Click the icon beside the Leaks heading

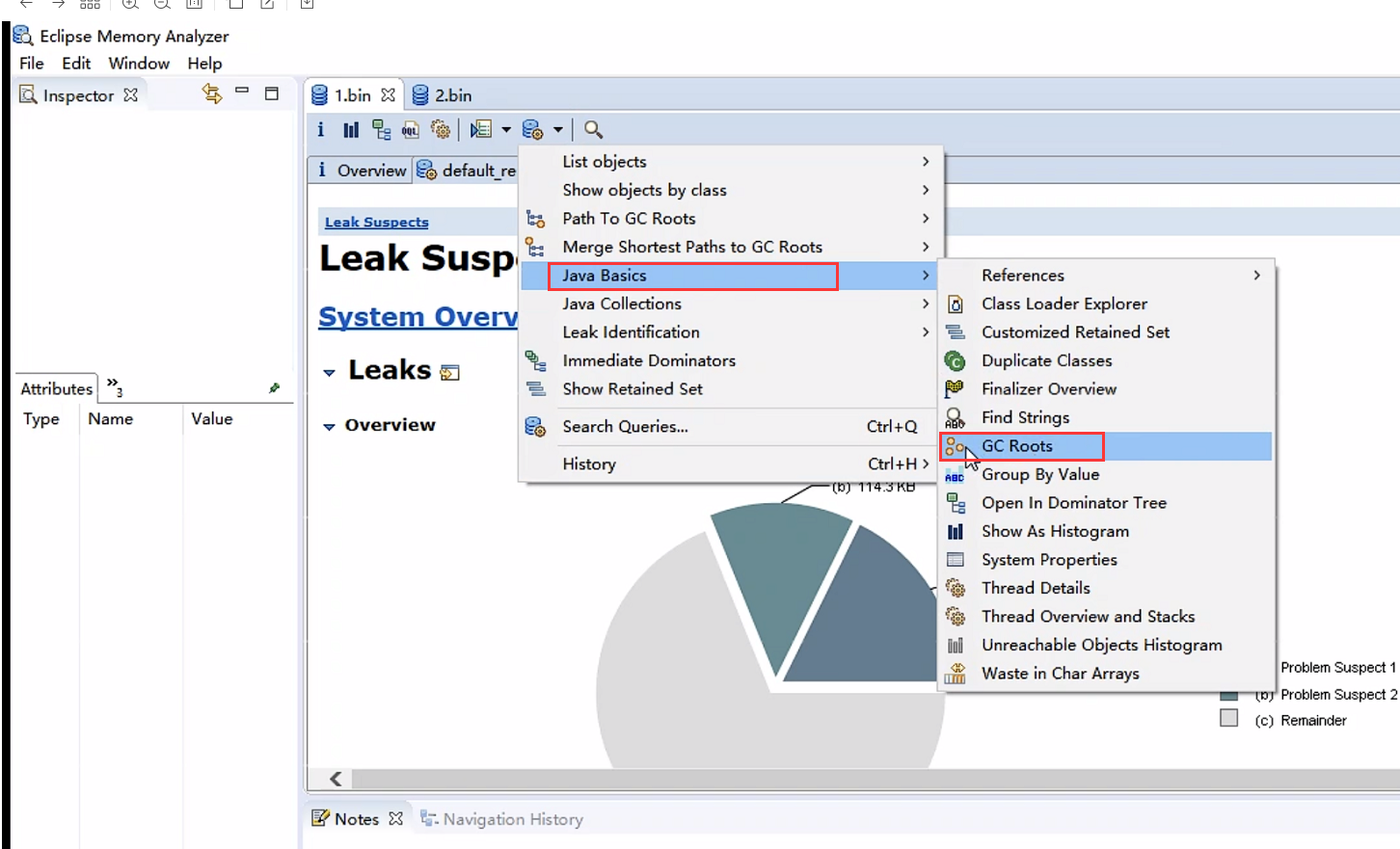pyautogui.click(x=449, y=373)
